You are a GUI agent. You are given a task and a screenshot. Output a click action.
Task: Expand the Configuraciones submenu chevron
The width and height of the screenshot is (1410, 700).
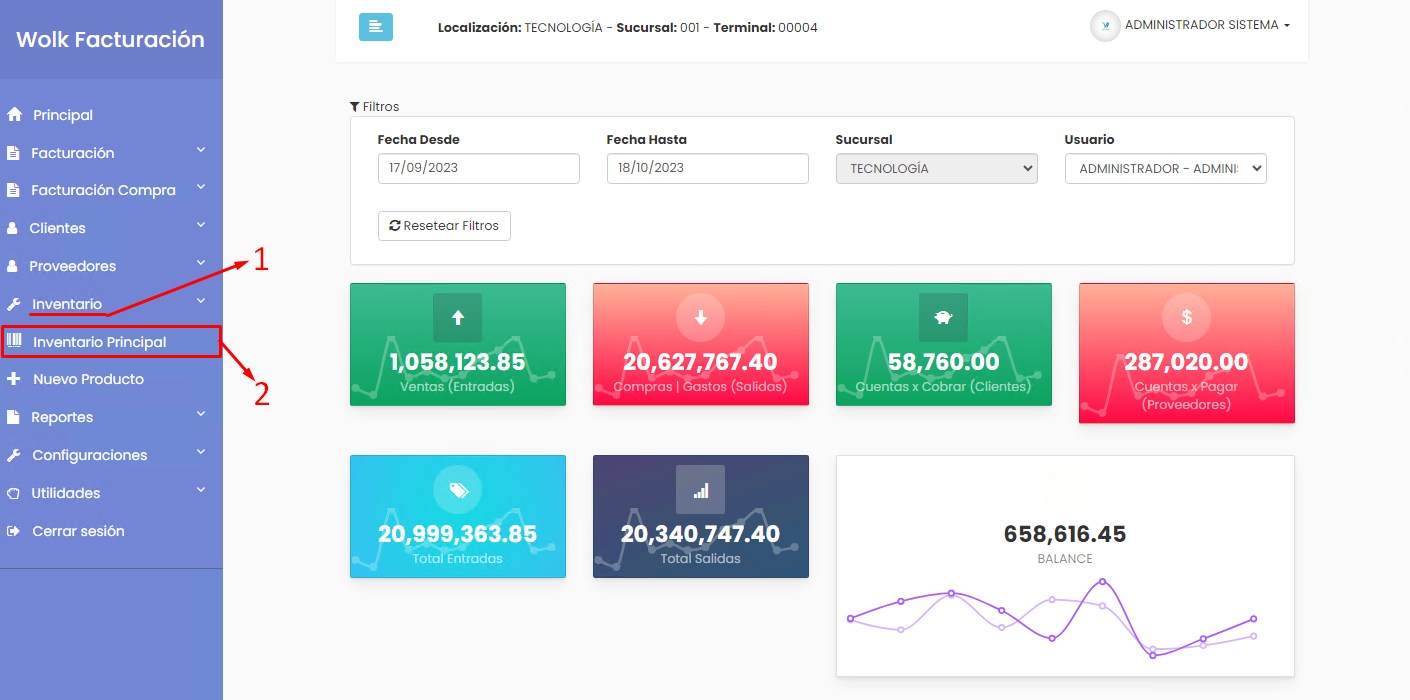[201, 452]
